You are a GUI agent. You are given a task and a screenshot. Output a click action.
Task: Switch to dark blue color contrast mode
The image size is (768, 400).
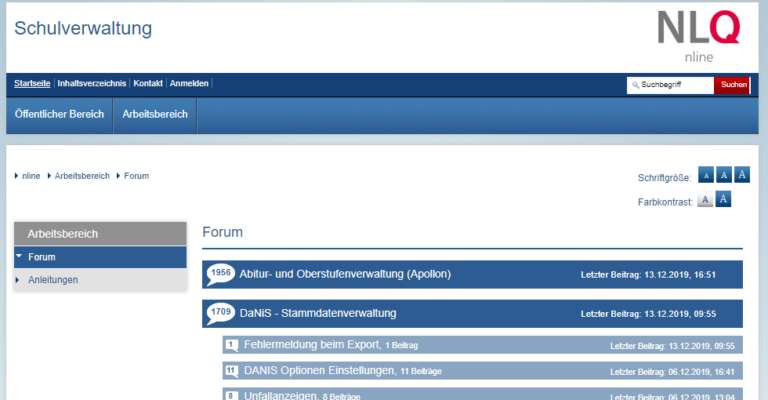(x=724, y=200)
